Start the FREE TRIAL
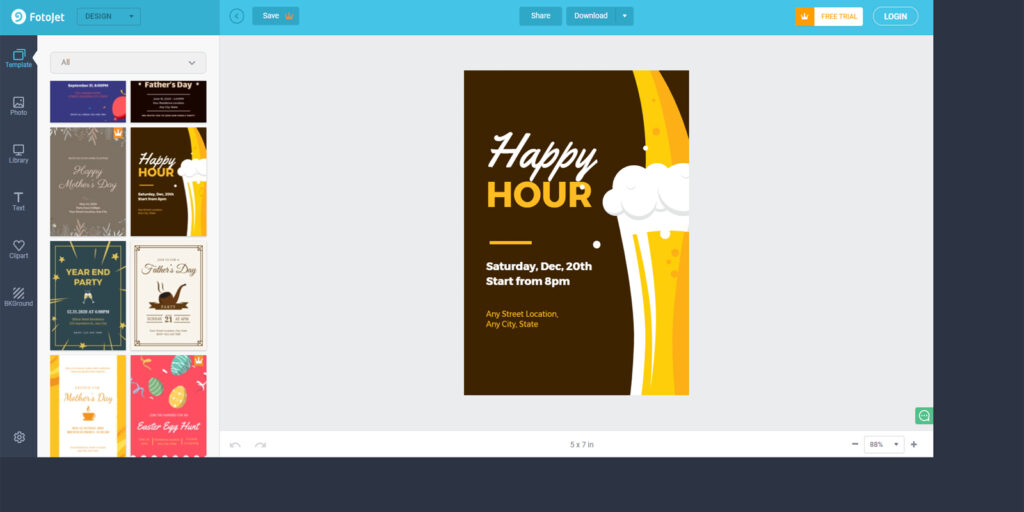Viewport: 1024px width, 512px height. click(829, 16)
